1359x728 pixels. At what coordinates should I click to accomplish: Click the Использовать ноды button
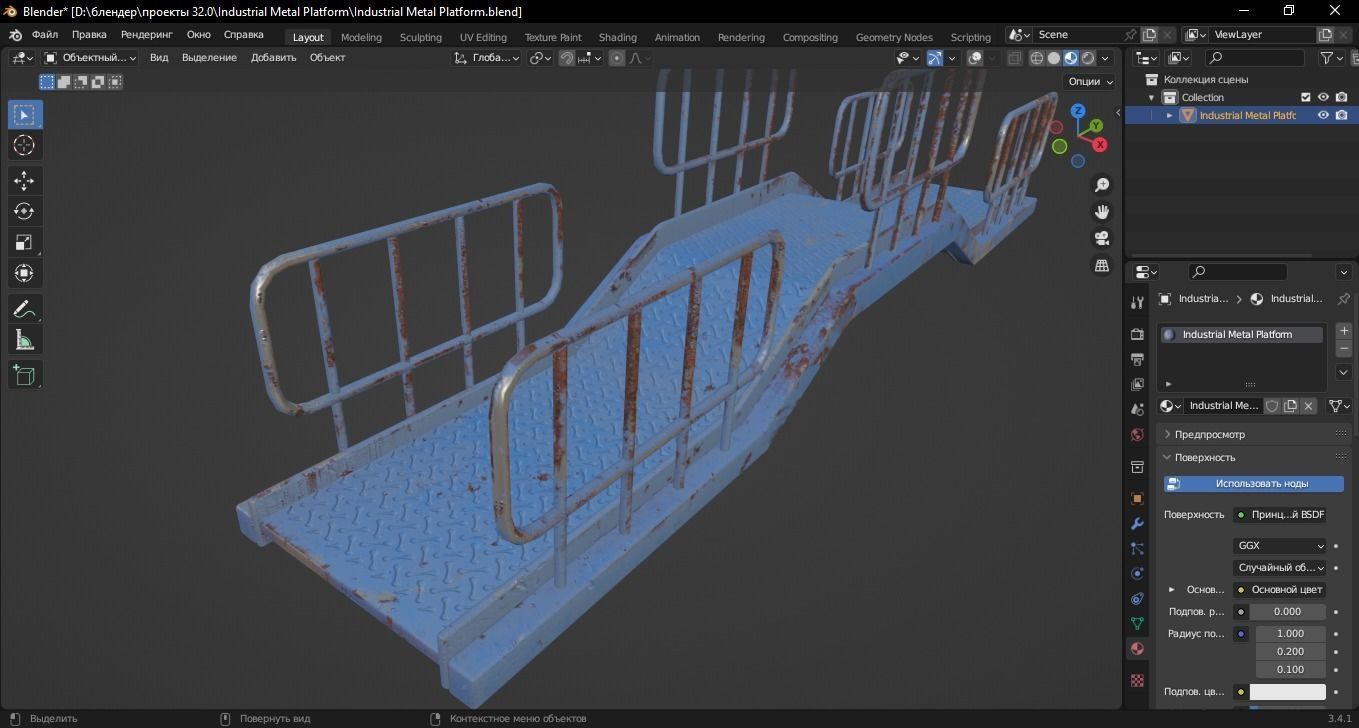point(1252,483)
